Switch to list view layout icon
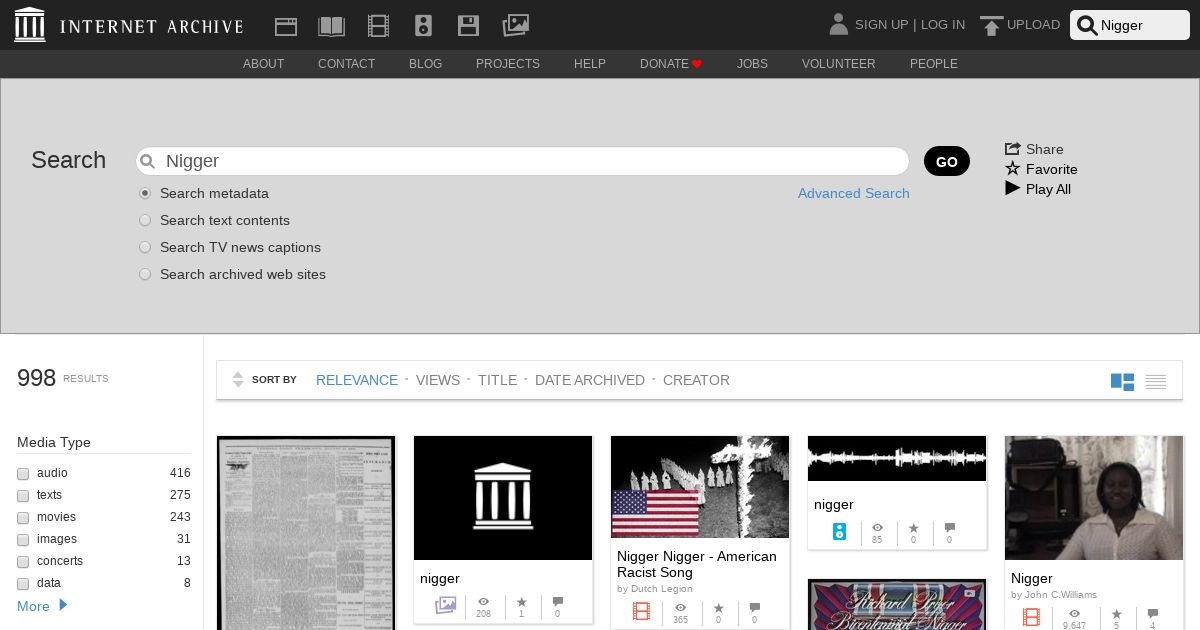1200x630 pixels. tap(1156, 382)
